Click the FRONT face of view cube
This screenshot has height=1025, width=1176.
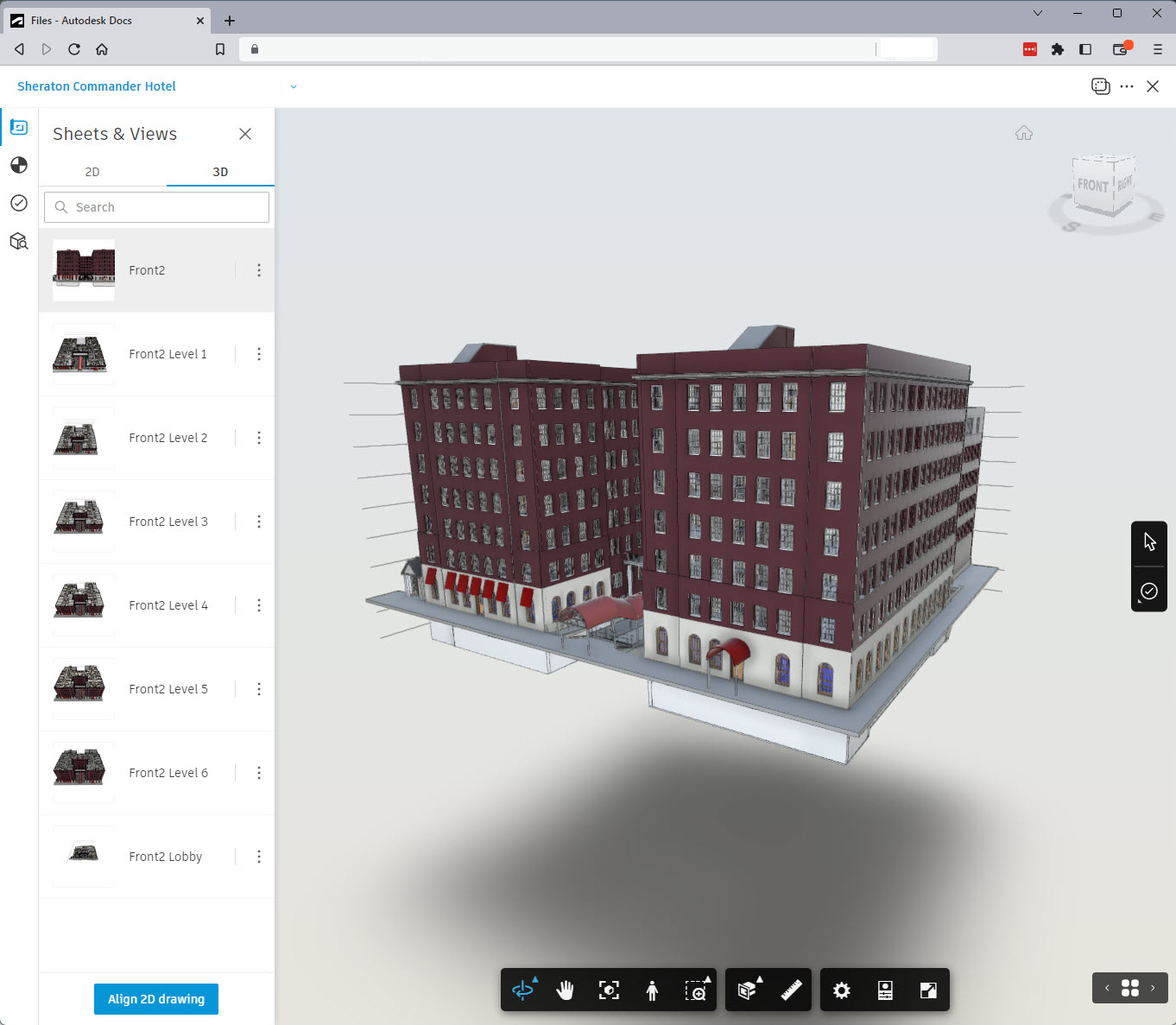coord(1092,186)
